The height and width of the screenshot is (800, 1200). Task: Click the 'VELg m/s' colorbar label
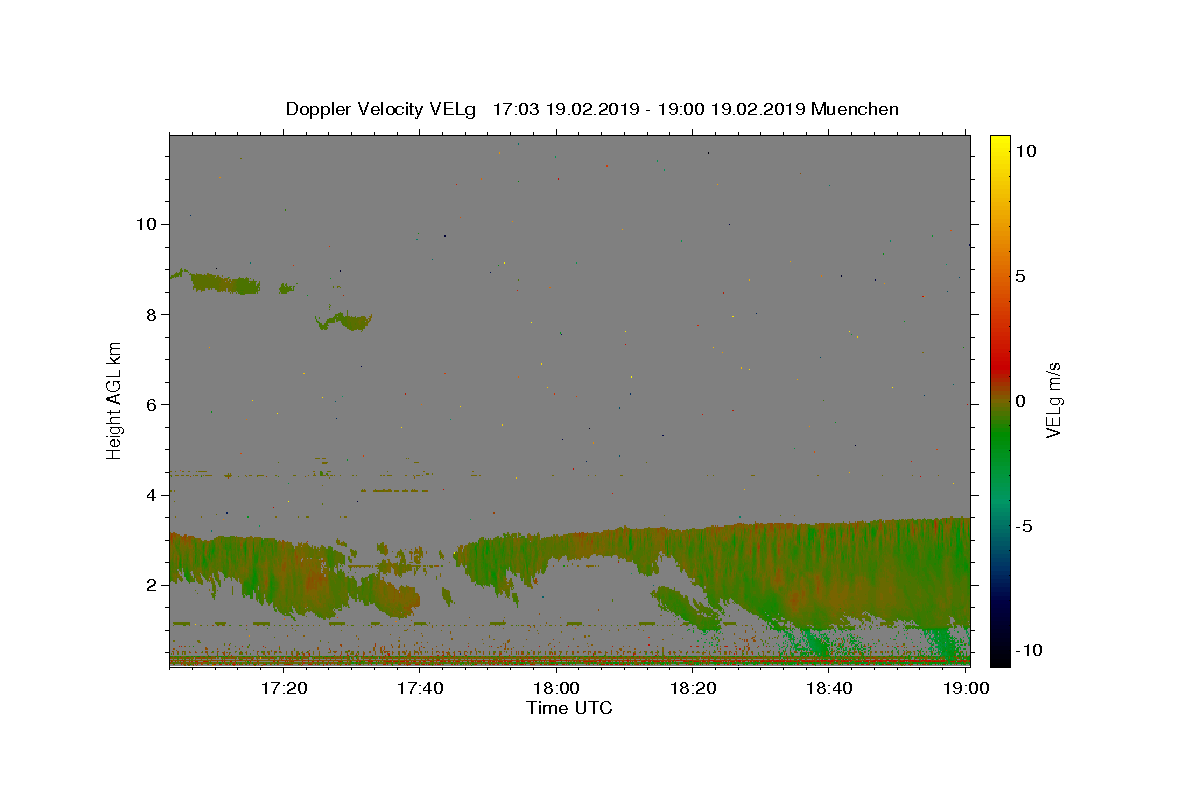pyautogui.click(x=1053, y=400)
